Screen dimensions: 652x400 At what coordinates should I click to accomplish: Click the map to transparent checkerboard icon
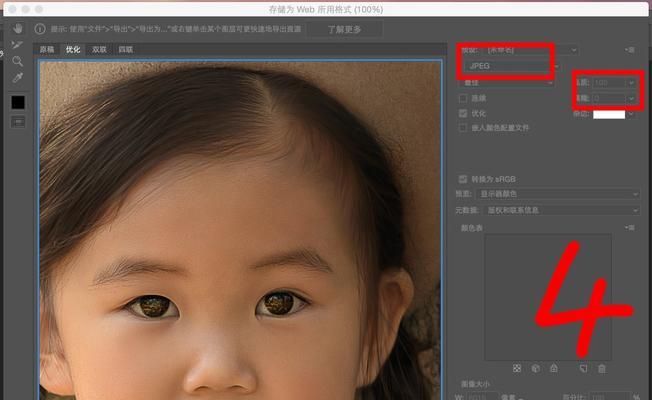click(x=517, y=368)
